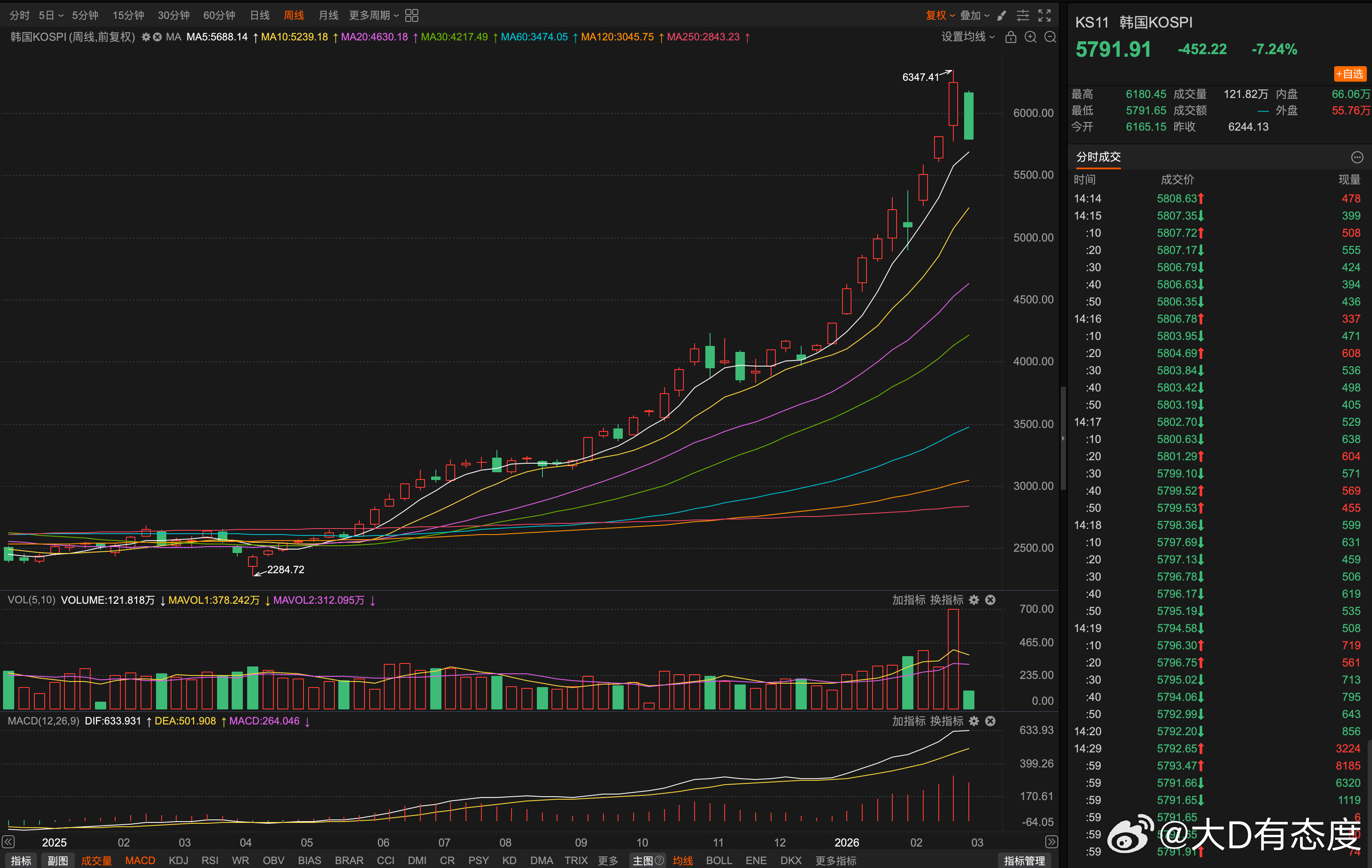Image resolution: width=1372 pixels, height=868 pixels.
Task: Add KOSPI to watchlist with +自选
Action: [x=1350, y=74]
